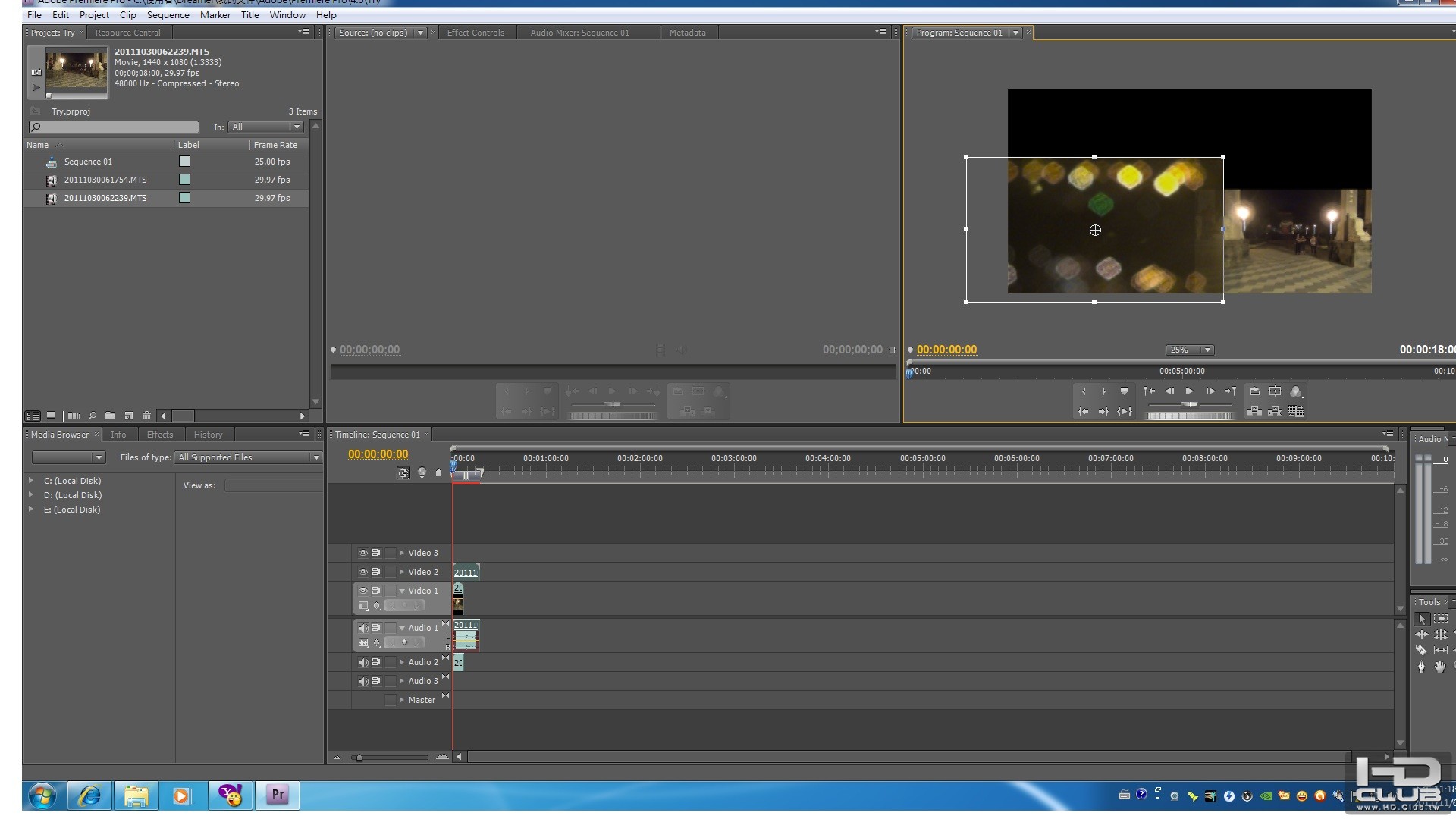Click the Safe Margins icon
1456x819 pixels.
click(x=1276, y=391)
